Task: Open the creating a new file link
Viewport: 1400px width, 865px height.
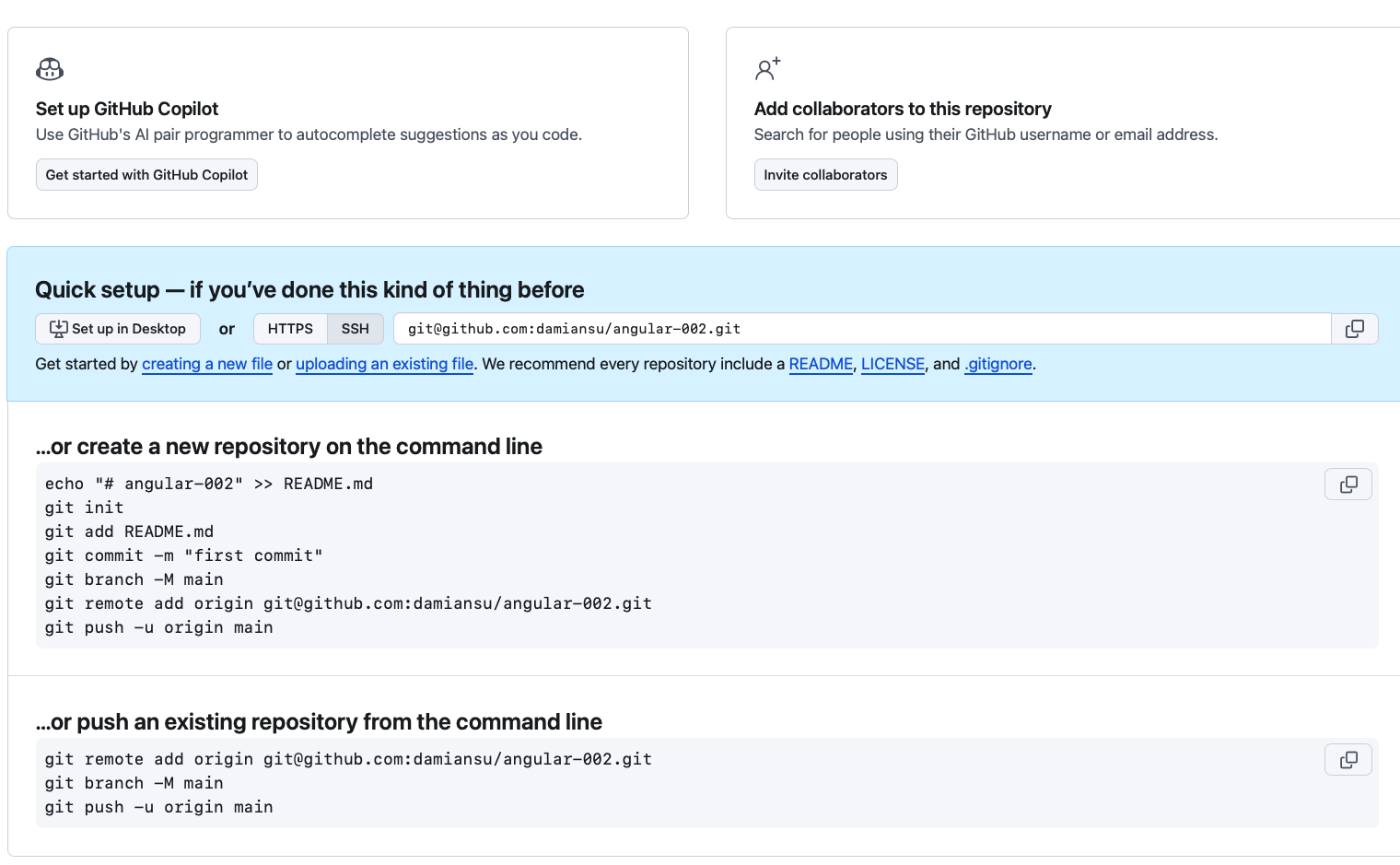Action: 207,364
